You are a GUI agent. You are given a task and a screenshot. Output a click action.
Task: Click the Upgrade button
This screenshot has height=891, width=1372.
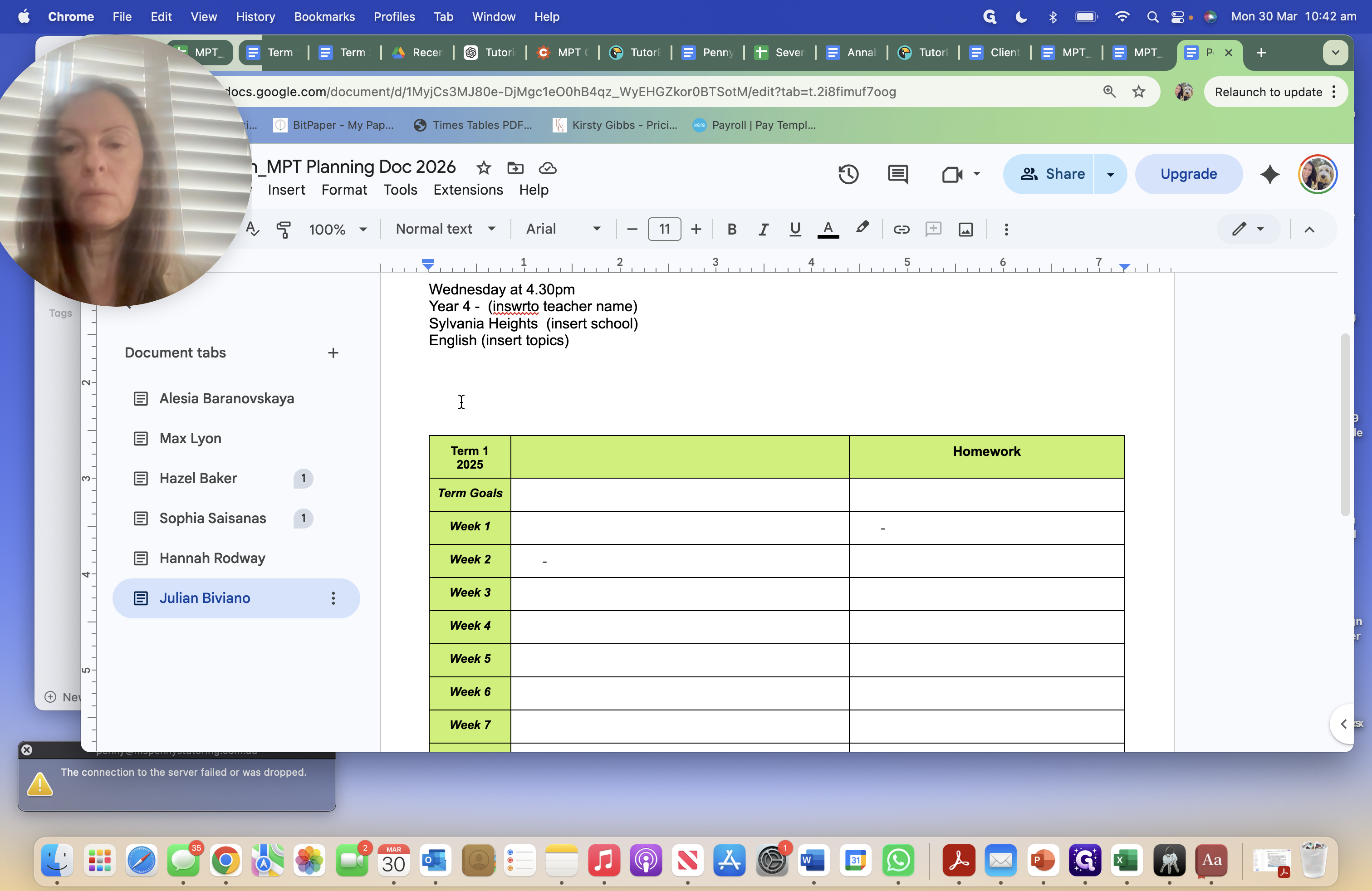click(x=1188, y=174)
